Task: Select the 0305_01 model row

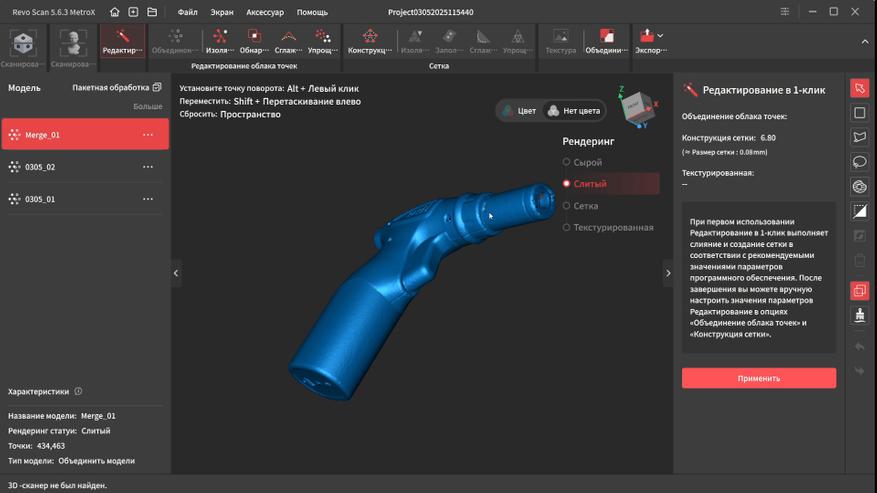Action: (85, 199)
